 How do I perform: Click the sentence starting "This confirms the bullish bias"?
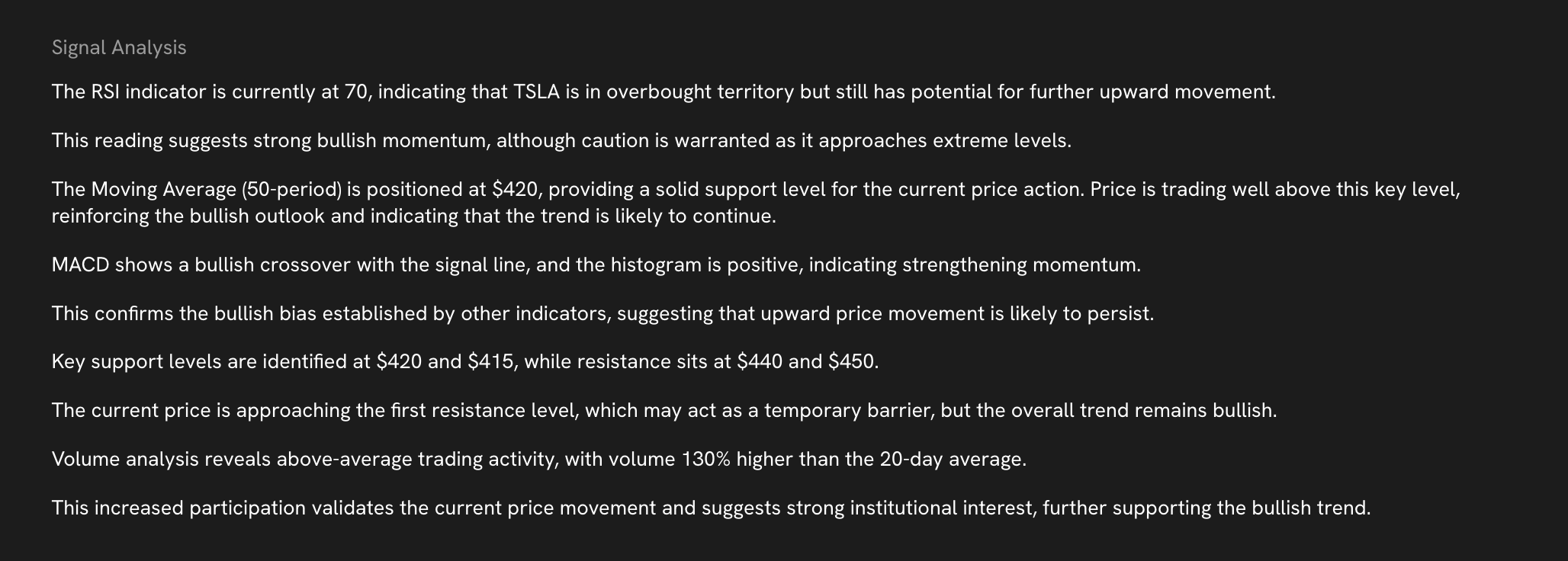pyautogui.click(x=602, y=314)
